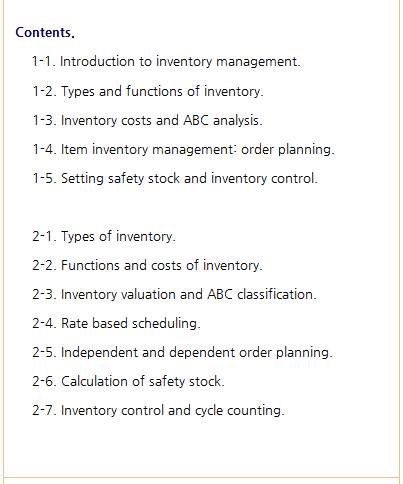Click the words "inventory control" in item 1-5

coord(264,179)
